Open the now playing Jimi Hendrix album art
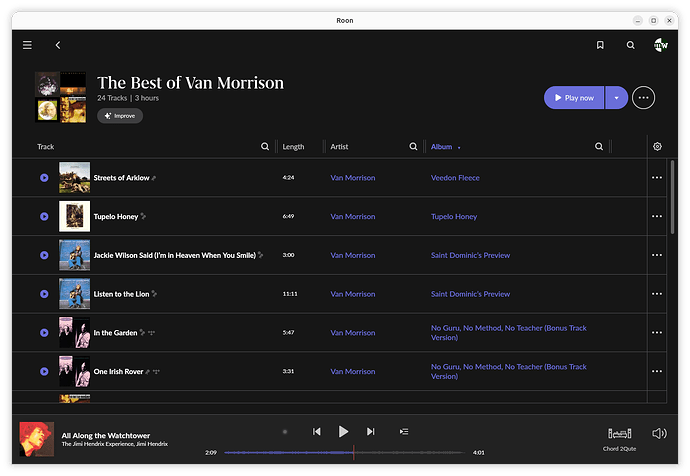 click(x=37, y=439)
